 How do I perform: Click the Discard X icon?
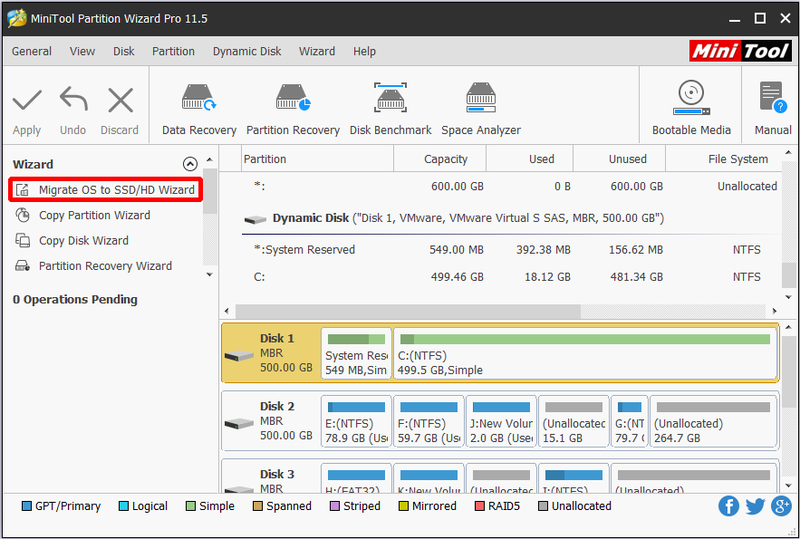(120, 100)
